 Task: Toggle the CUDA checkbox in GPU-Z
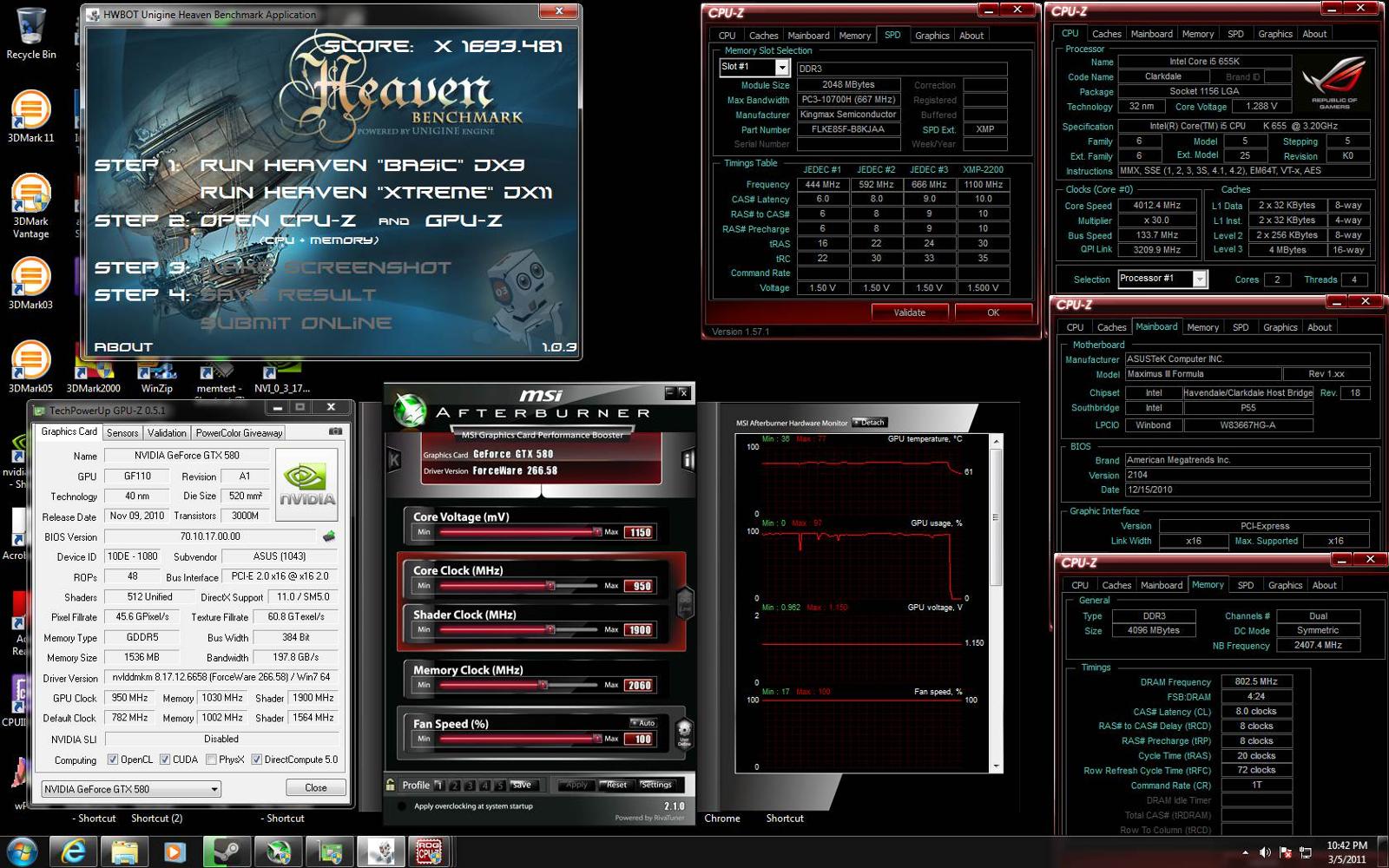(x=165, y=759)
